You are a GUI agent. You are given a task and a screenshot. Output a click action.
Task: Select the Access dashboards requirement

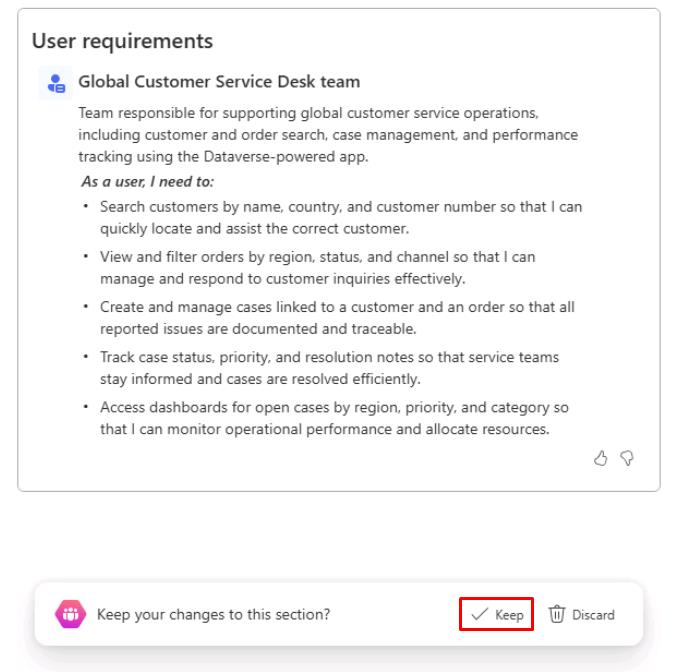[334, 418]
